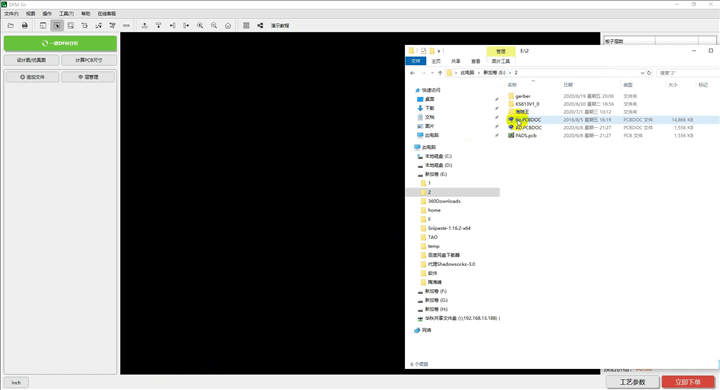The width and height of the screenshot is (720, 390).
Task: Select 代理Shadowsocks-3.0 folder in tree
Action: (451, 264)
